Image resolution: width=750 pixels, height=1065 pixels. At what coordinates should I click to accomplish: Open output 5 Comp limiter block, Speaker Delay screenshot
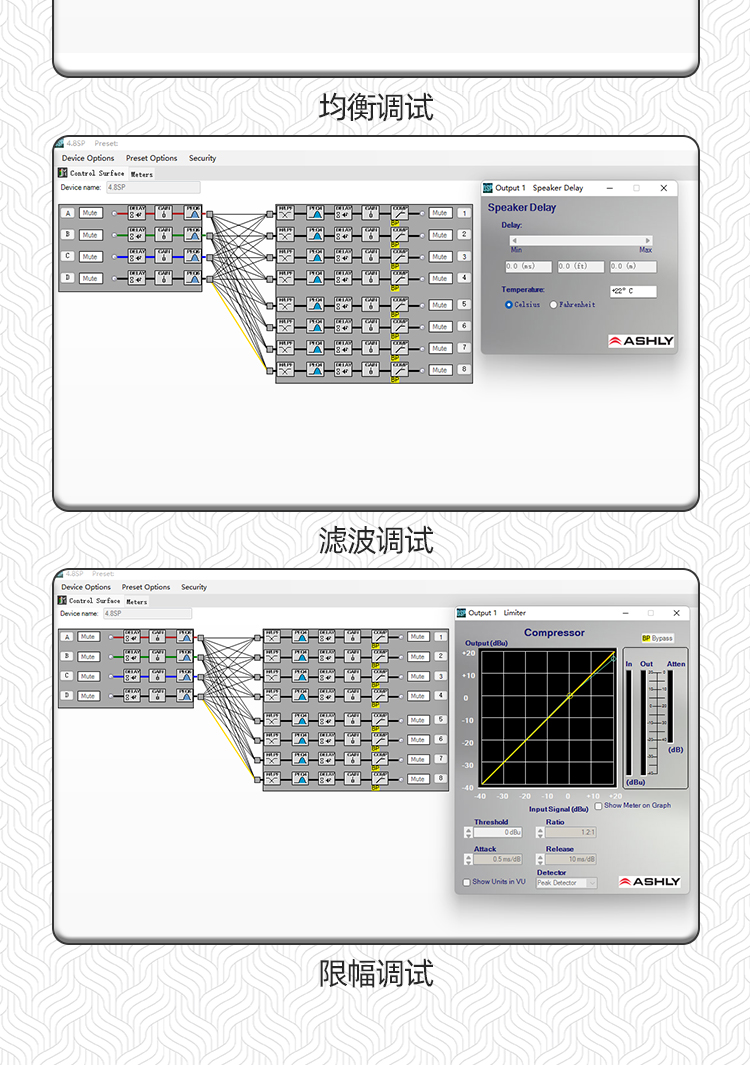coord(399,305)
